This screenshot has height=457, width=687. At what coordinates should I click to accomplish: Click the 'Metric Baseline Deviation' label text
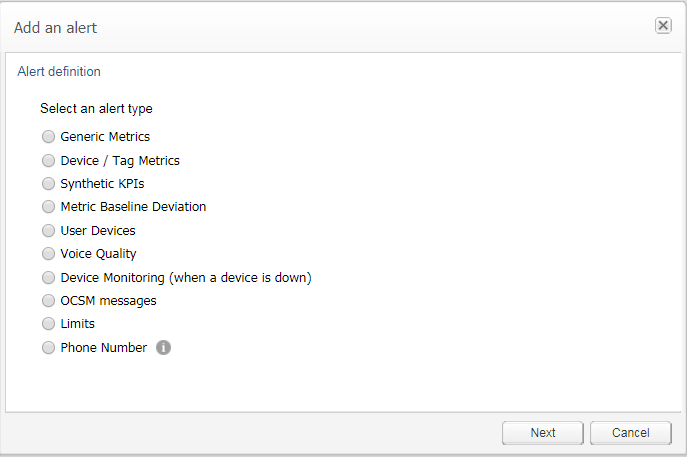133,207
